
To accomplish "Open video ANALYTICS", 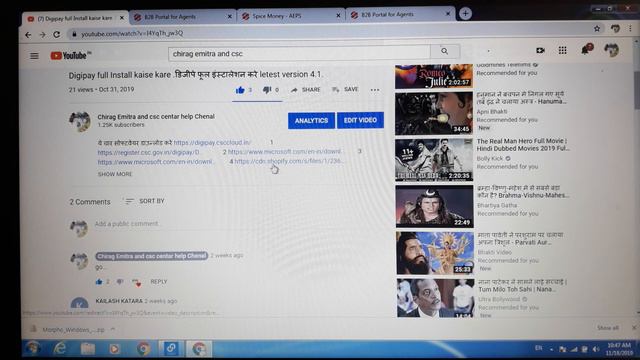I will pos(311,121).
